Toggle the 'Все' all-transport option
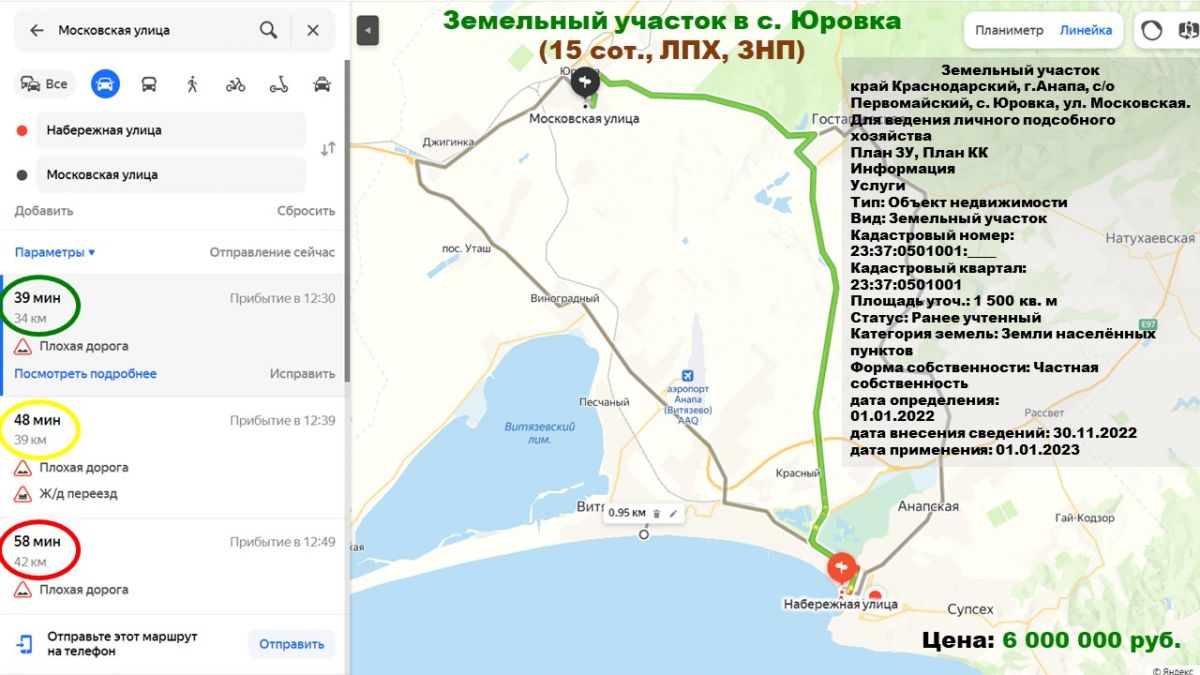 [x=45, y=84]
